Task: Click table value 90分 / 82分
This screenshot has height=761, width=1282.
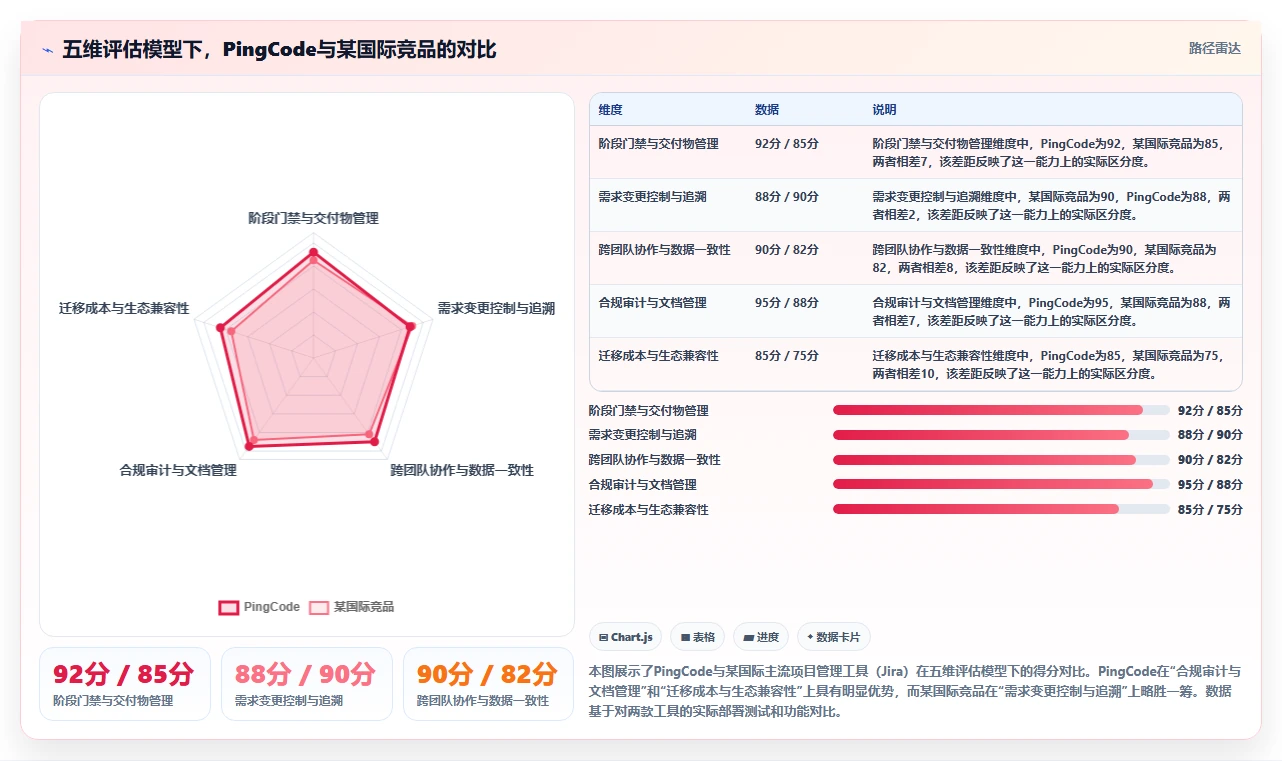Action: click(x=787, y=250)
